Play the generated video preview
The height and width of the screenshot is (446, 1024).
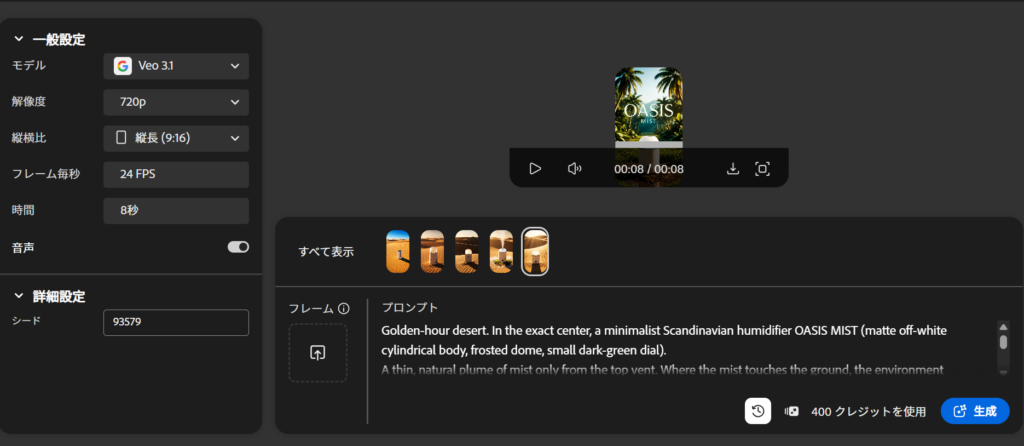(535, 169)
